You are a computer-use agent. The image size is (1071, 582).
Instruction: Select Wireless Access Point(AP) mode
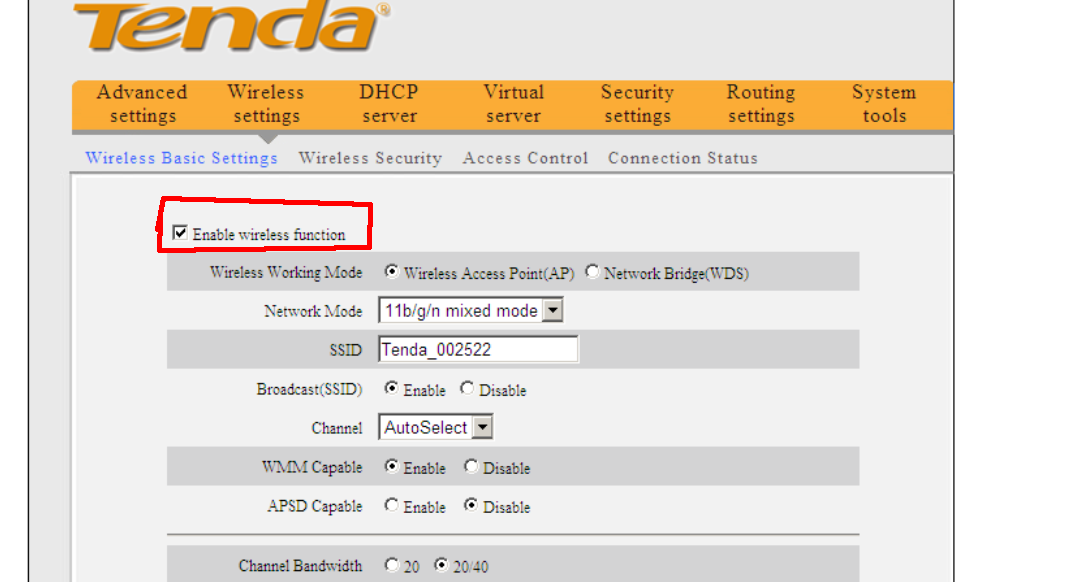coord(391,272)
